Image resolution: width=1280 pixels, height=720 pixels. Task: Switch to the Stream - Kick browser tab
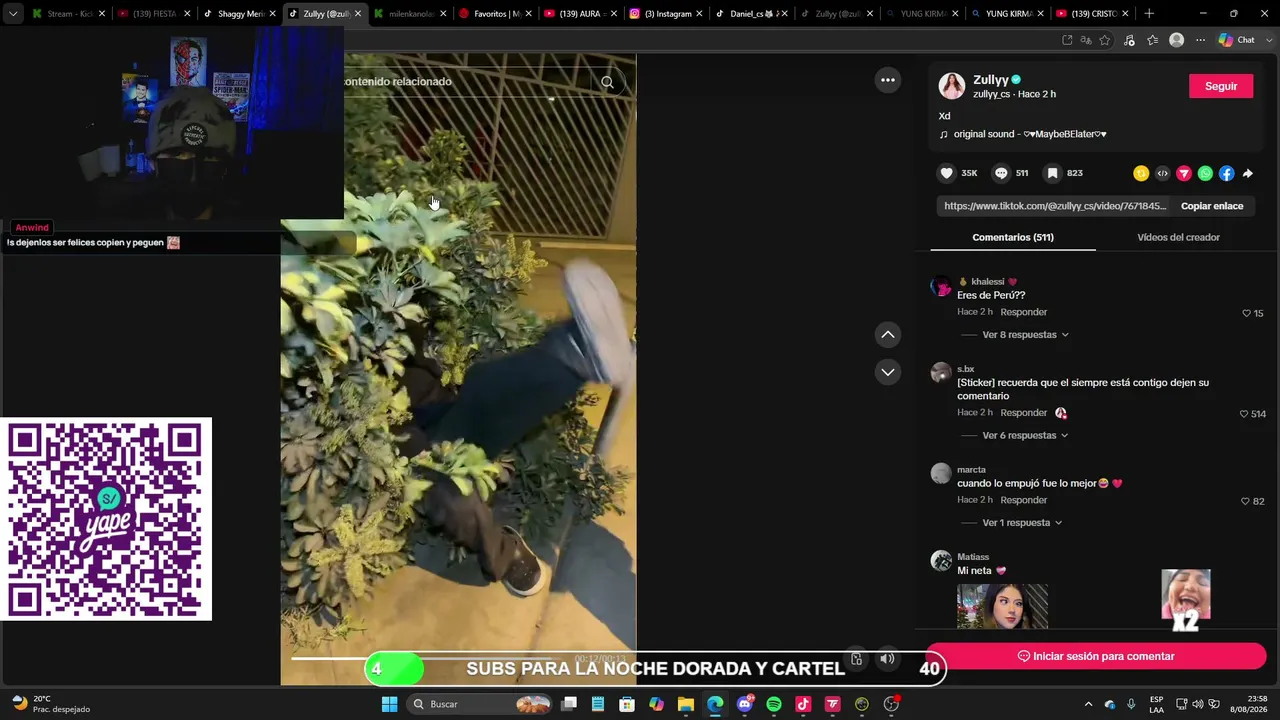(x=68, y=14)
